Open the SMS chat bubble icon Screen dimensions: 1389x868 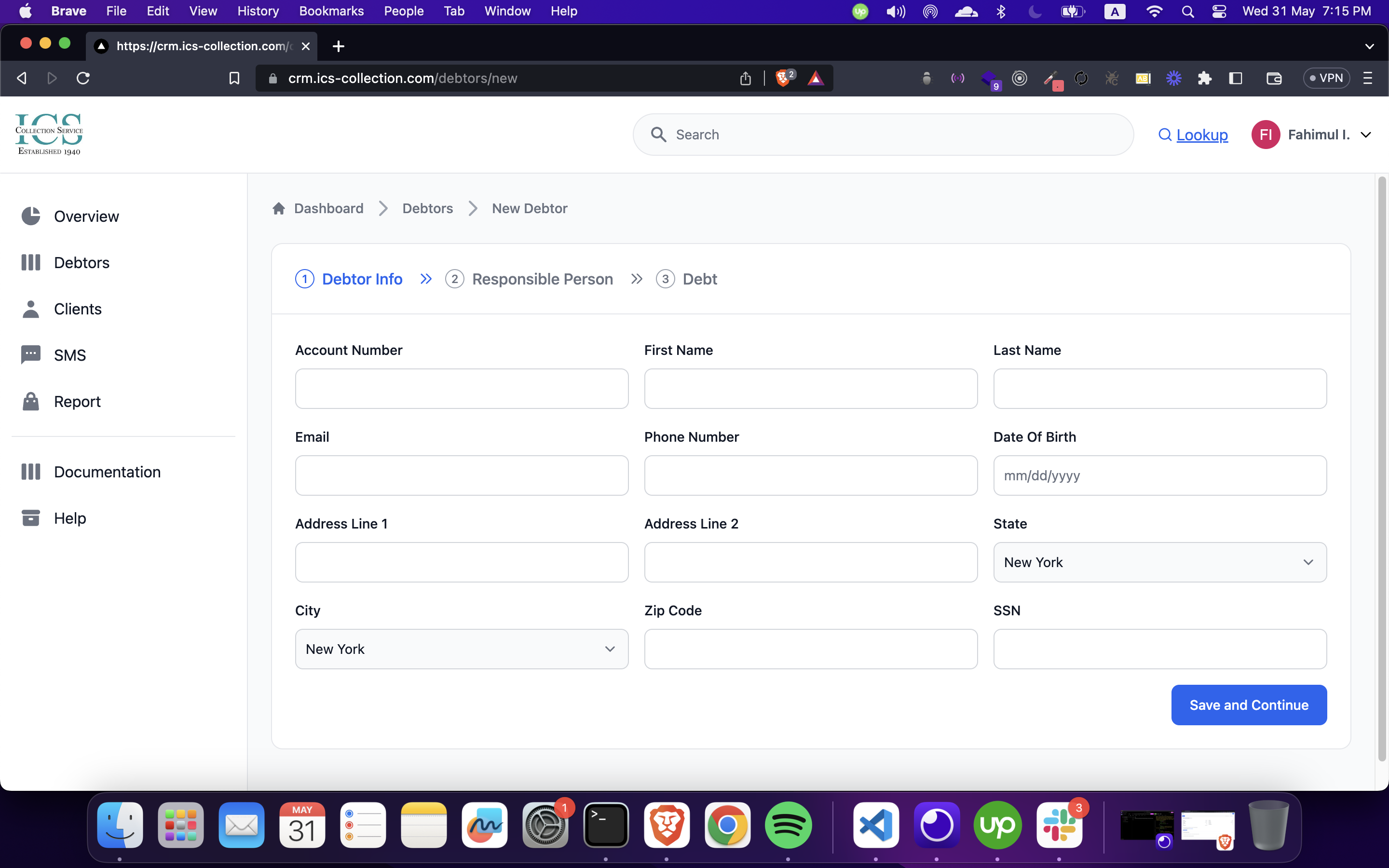[x=30, y=355]
